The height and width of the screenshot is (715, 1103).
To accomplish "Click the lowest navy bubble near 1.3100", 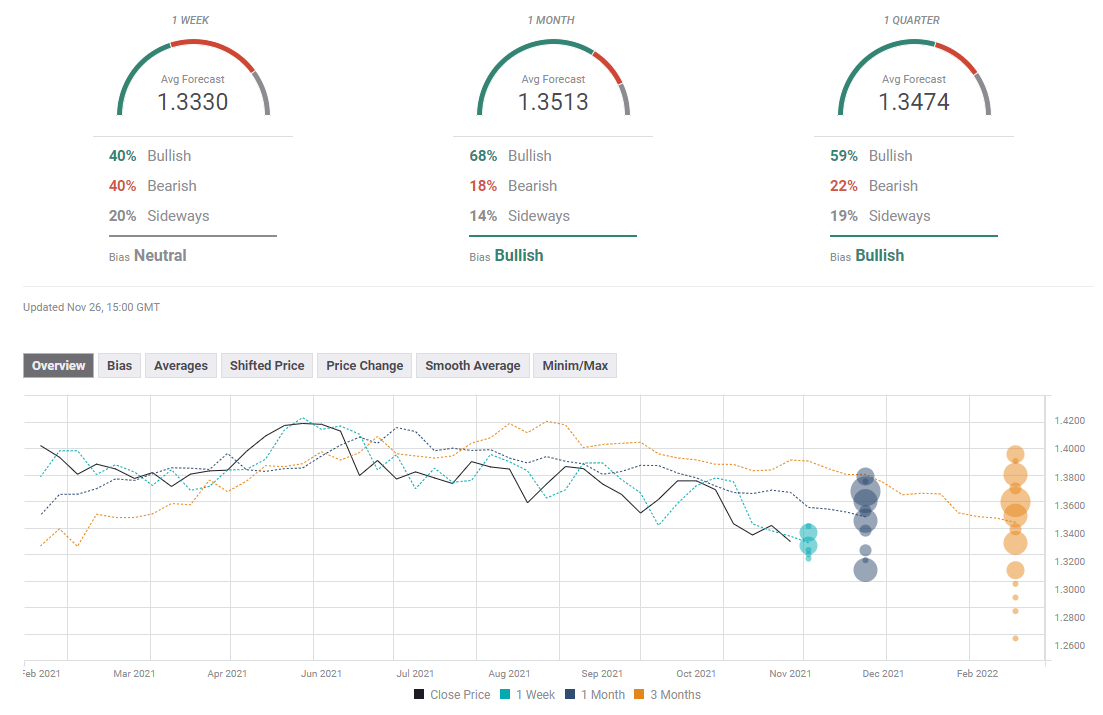I will point(865,570).
